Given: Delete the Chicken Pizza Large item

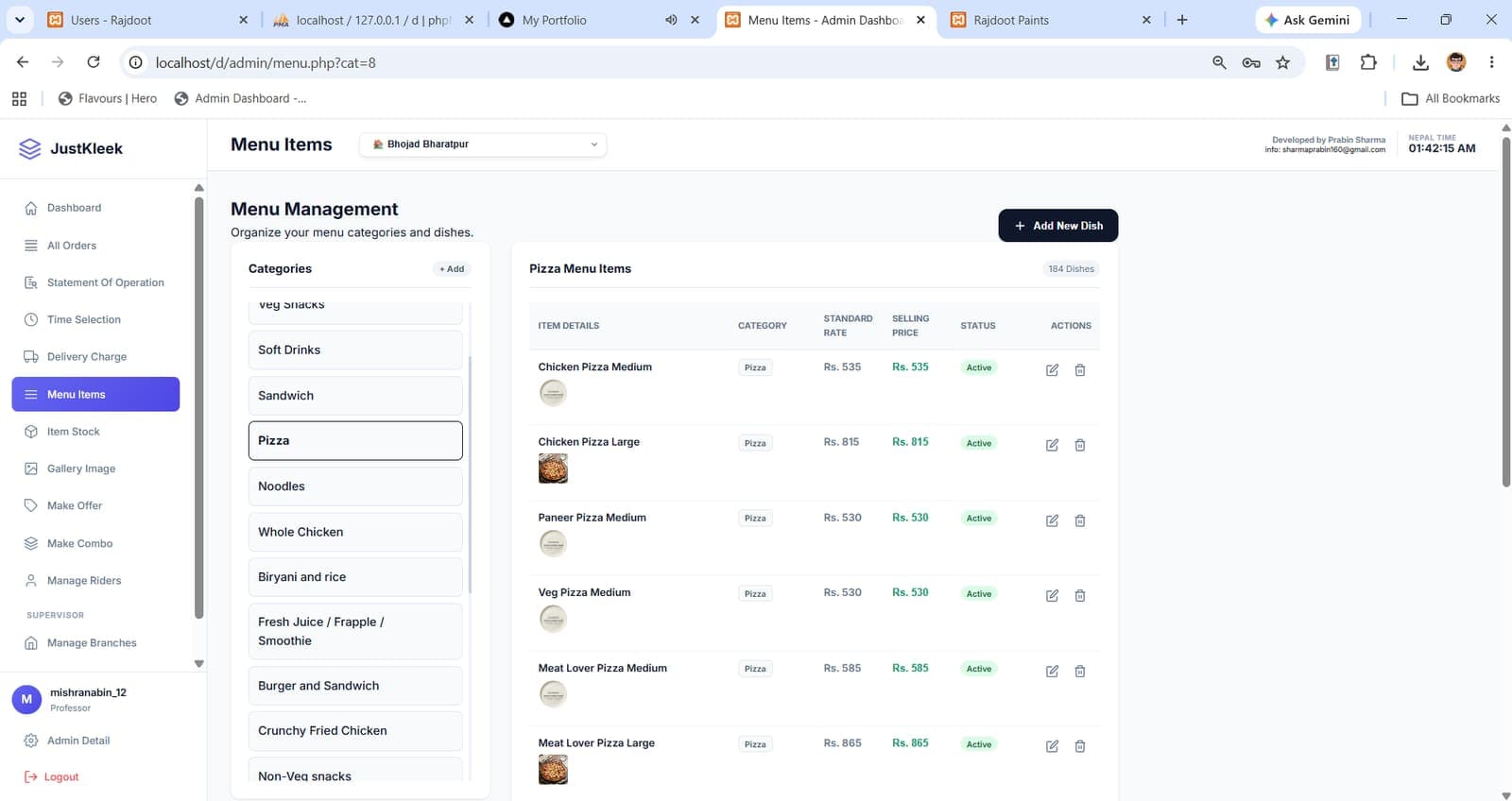Looking at the screenshot, I should pos(1080,445).
